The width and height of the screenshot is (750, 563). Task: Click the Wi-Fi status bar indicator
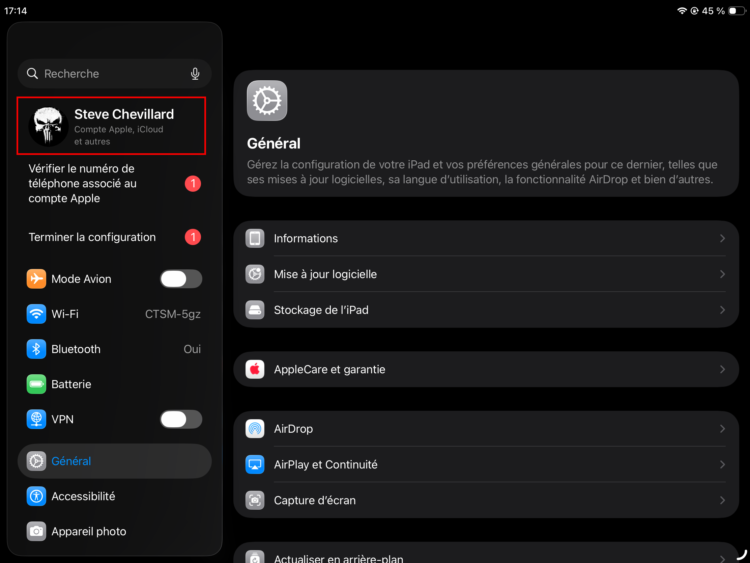coord(682,11)
